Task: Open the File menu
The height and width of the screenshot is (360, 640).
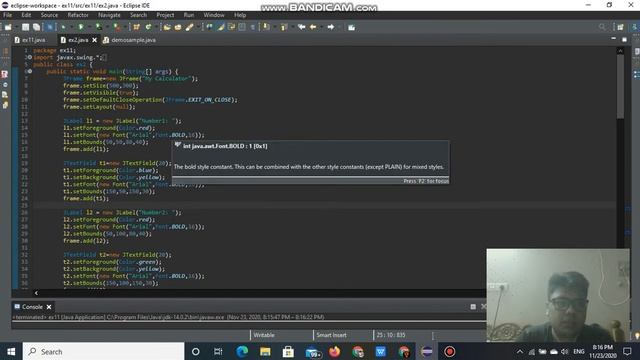Action: [x=7, y=15]
